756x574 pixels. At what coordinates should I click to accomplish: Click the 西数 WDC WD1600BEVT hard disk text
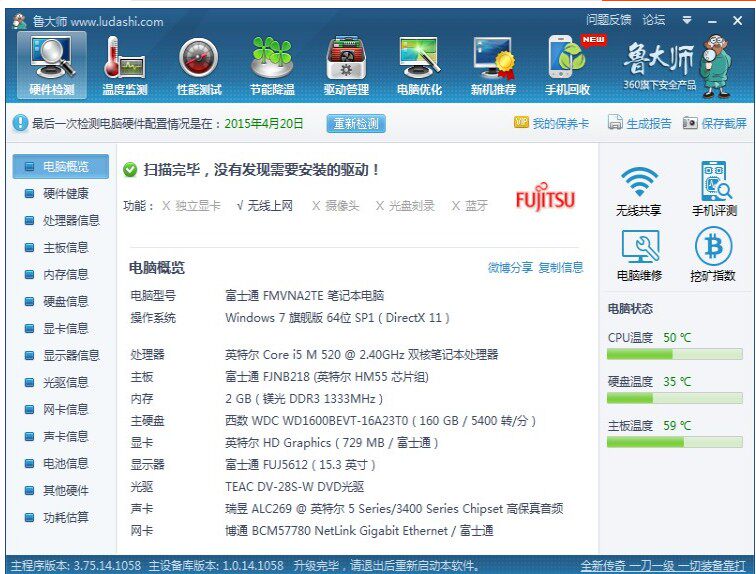coord(380,421)
